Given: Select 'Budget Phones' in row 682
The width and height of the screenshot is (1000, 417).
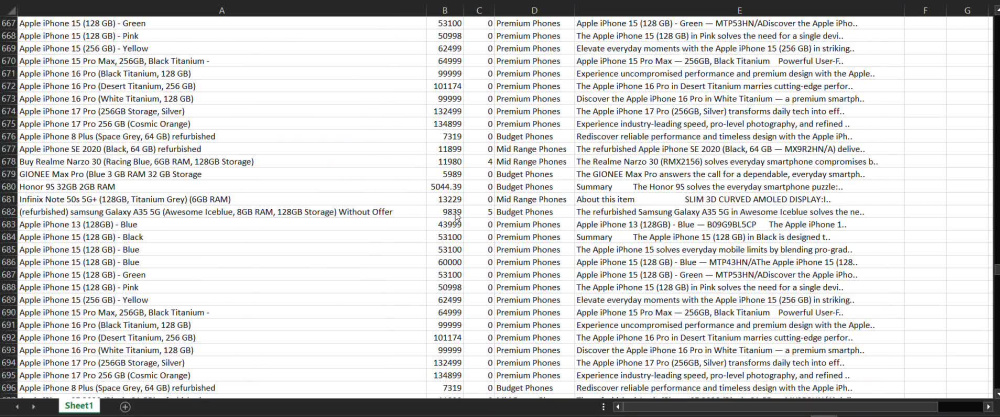Looking at the screenshot, I should [x=534, y=212].
